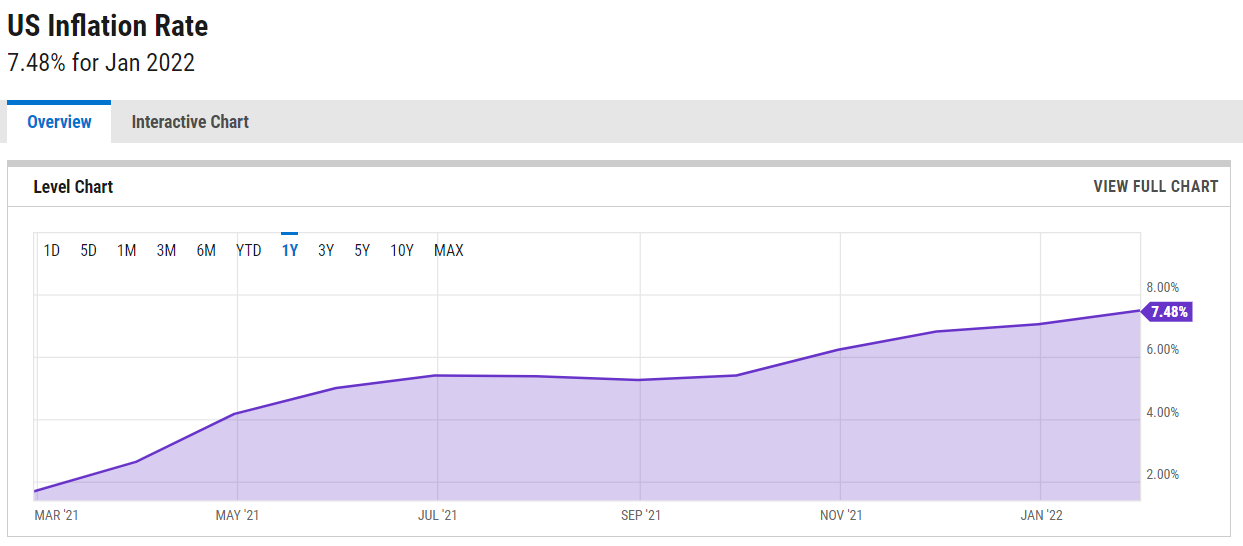Click the 6.00% axis label

coord(1162,349)
